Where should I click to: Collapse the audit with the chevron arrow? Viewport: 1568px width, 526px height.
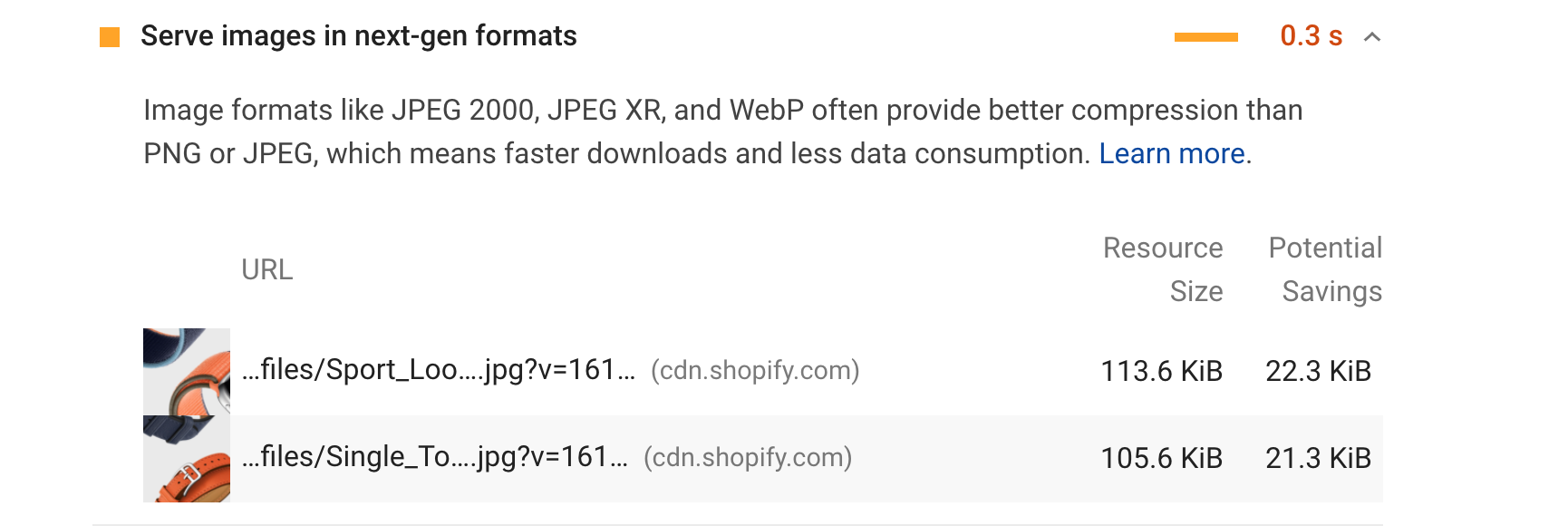[1372, 37]
